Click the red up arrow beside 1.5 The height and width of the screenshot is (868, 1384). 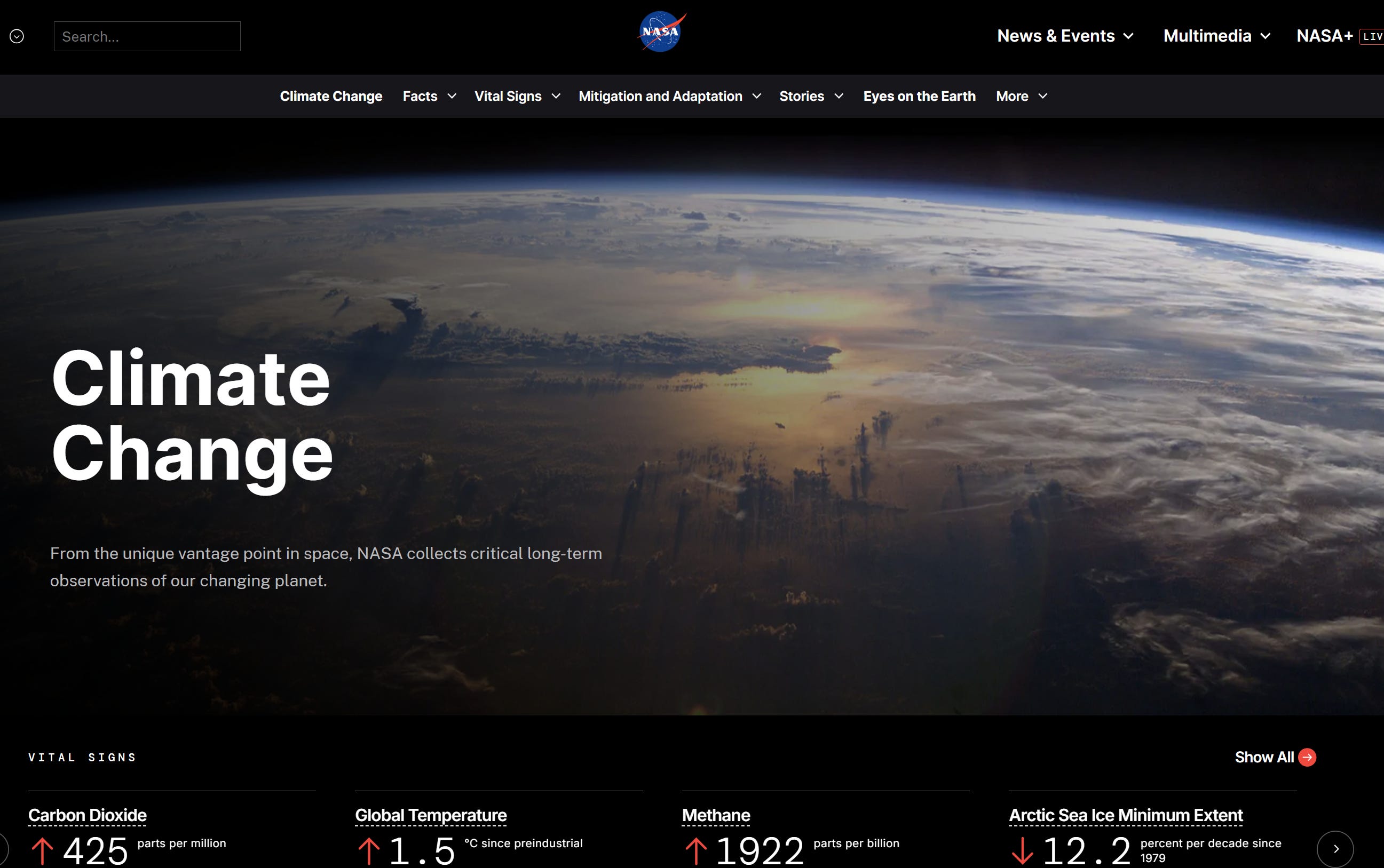(369, 851)
